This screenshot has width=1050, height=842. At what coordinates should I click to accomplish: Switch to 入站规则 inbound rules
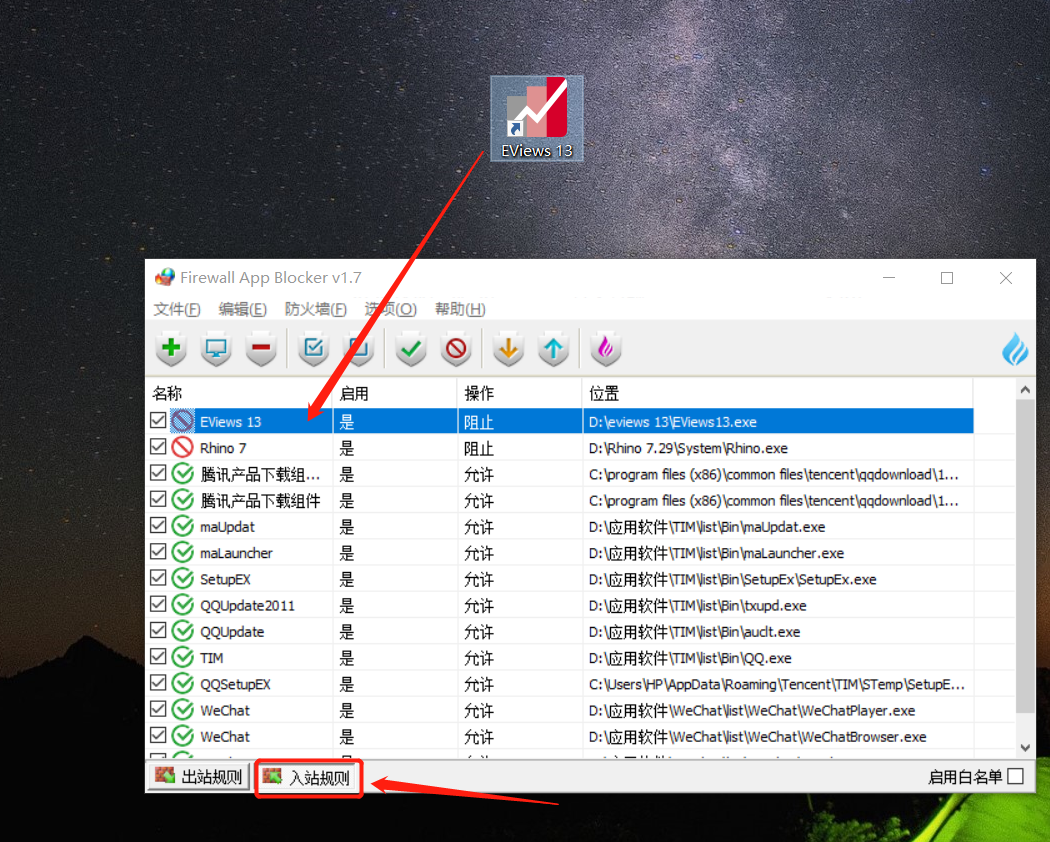pos(309,776)
